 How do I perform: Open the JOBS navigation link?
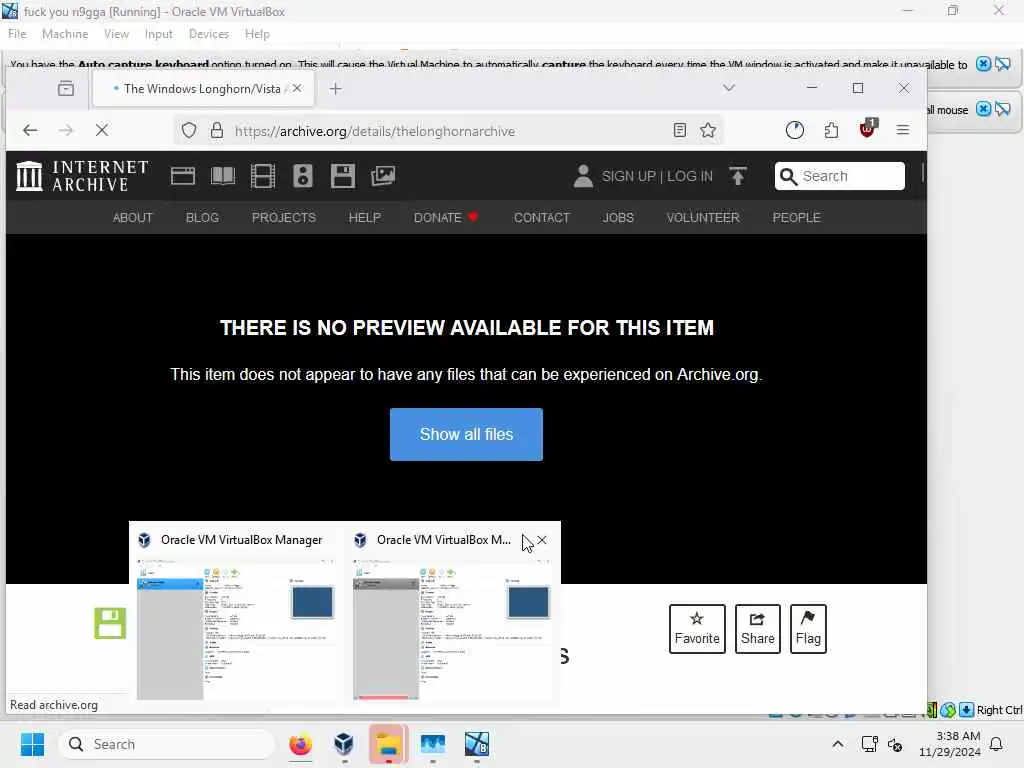tap(618, 217)
